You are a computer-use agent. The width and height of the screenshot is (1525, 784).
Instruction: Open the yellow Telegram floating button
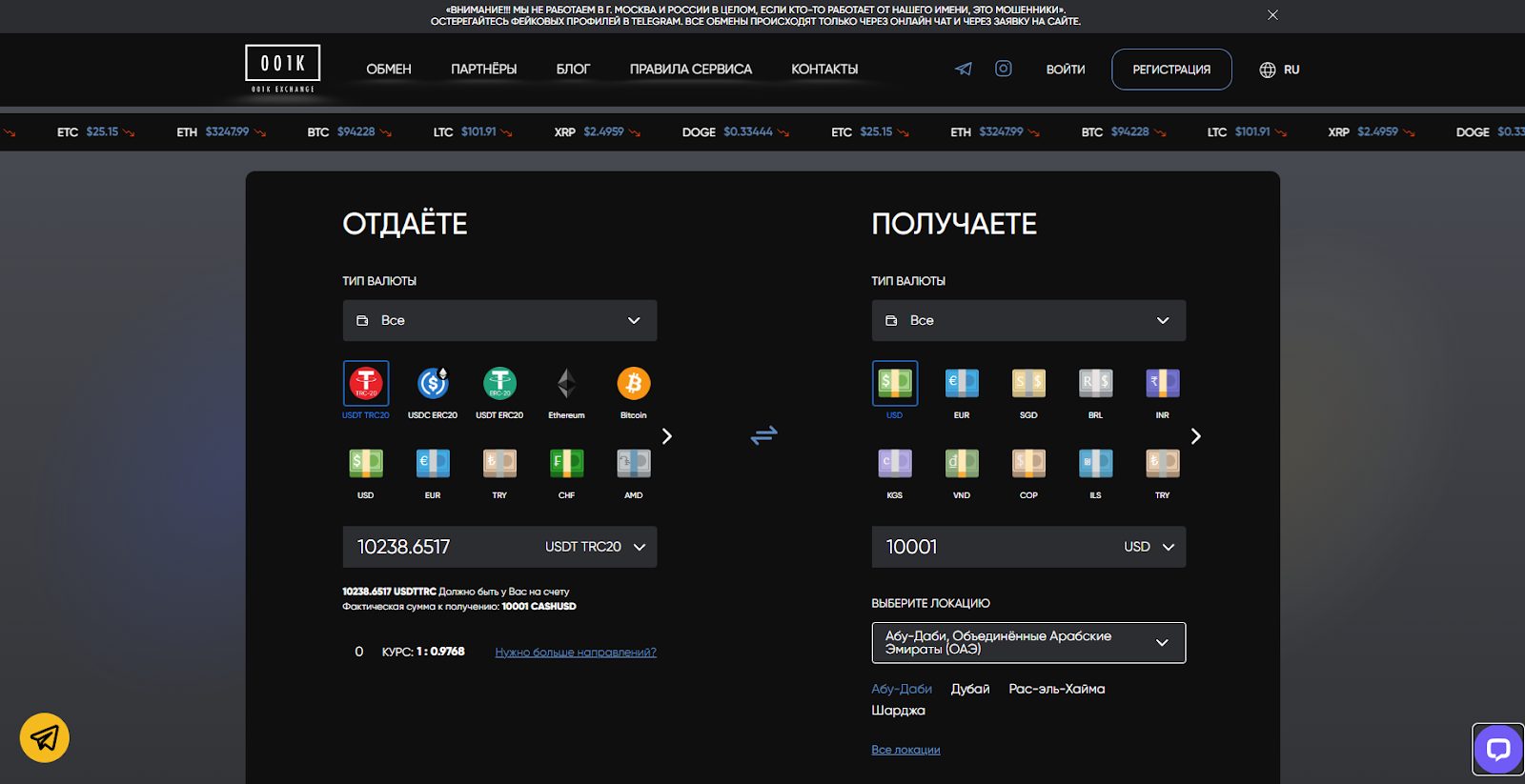tap(45, 737)
